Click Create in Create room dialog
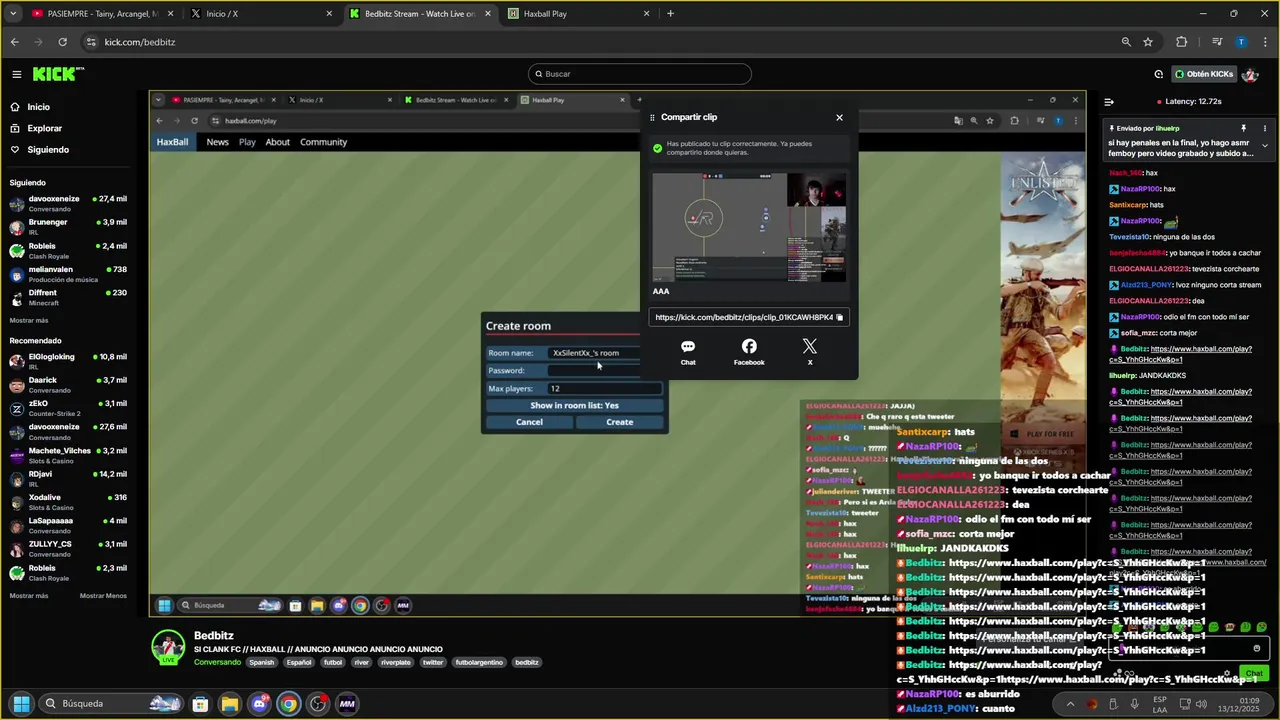 click(619, 422)
